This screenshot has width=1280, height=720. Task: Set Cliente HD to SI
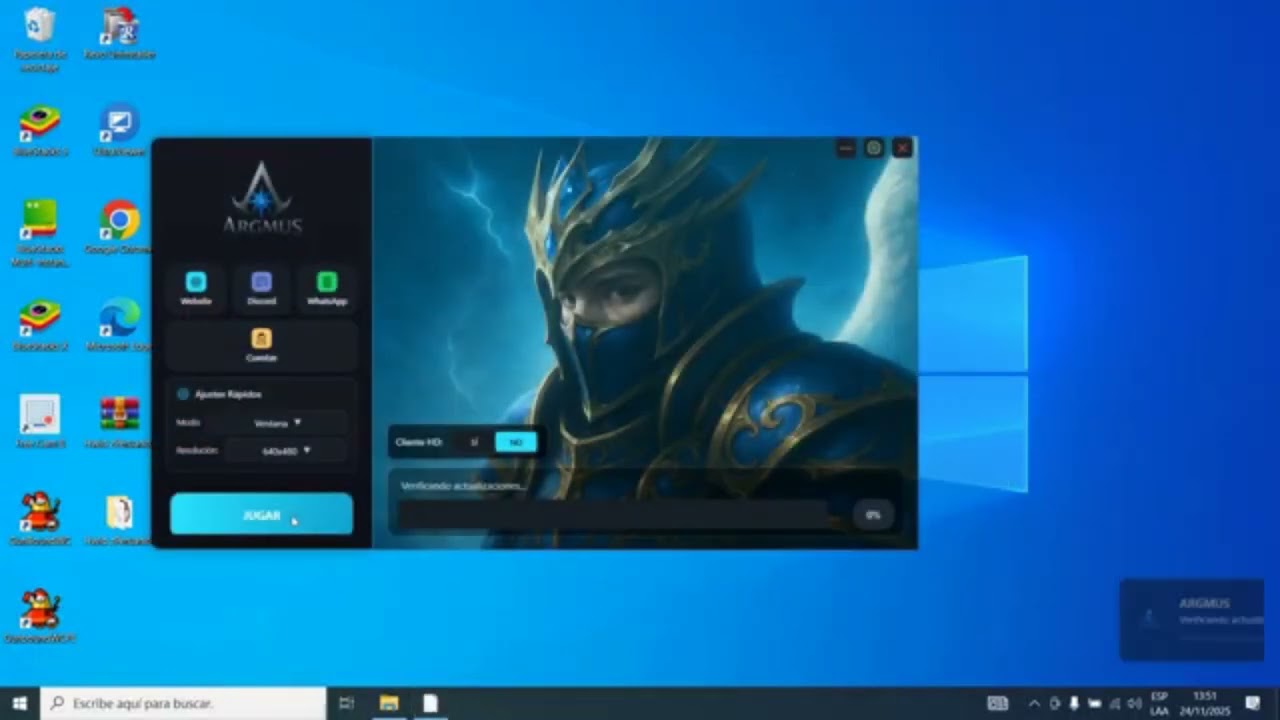point(474,442)
